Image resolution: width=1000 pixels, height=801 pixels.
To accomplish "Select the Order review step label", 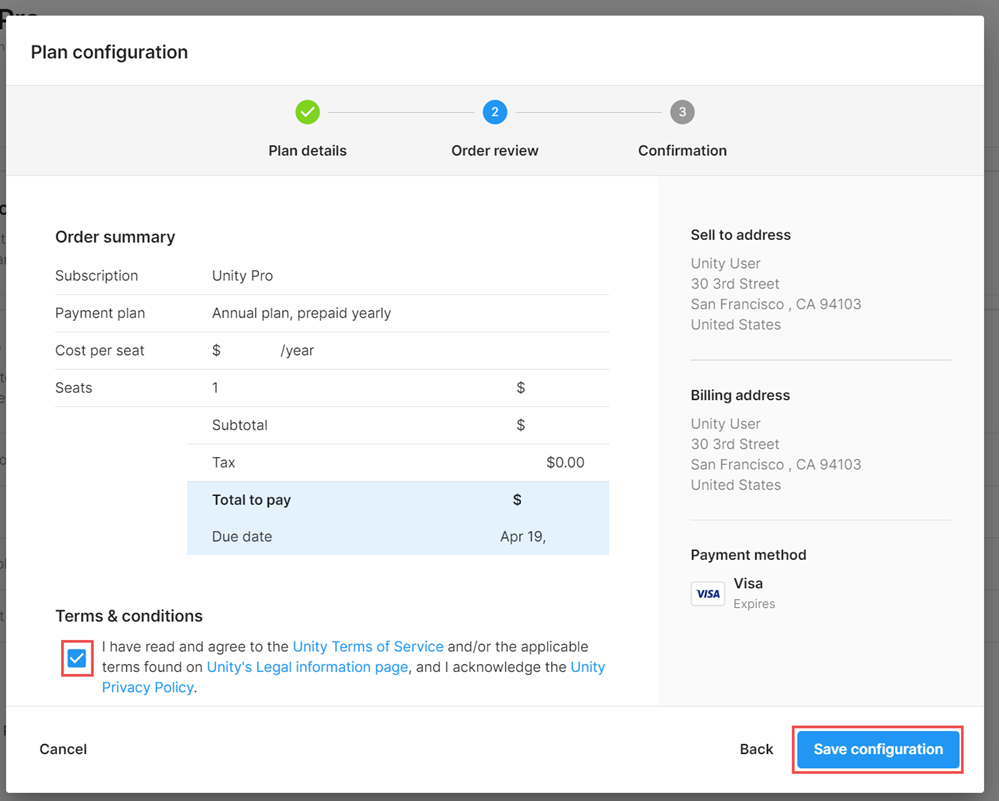I will 495,151.
